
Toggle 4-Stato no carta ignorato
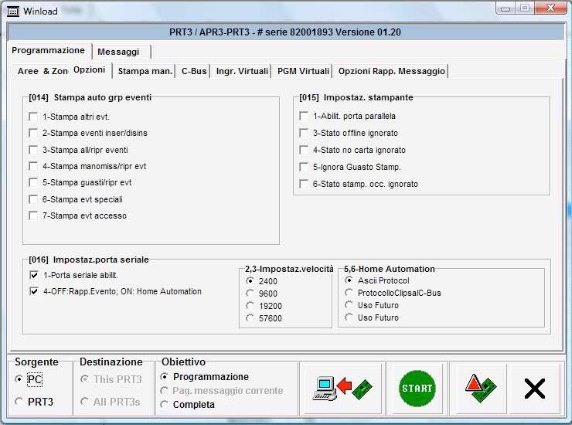[304, 150]
